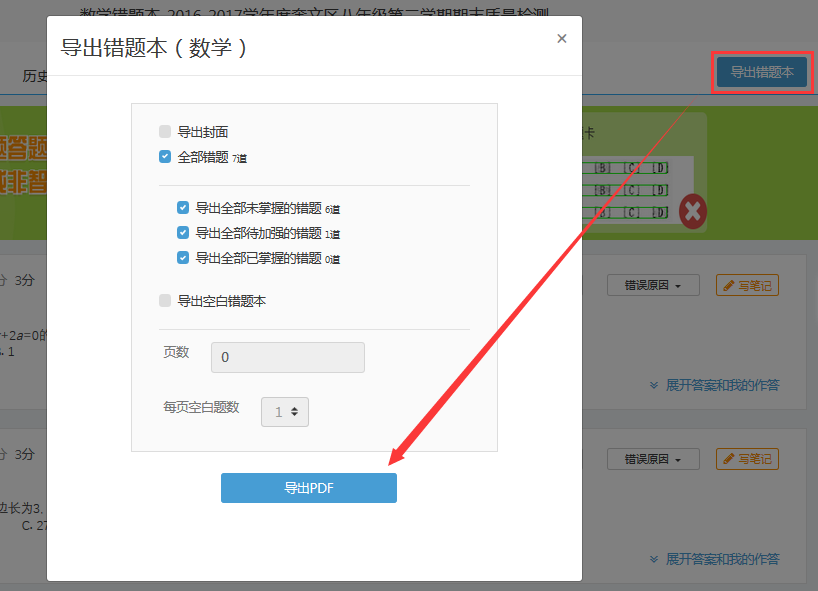The height and width of the screenshot is (591, 818).
Task: Toggle 导出全部未掌握的错题 checkbox
Action: point(183,208)
